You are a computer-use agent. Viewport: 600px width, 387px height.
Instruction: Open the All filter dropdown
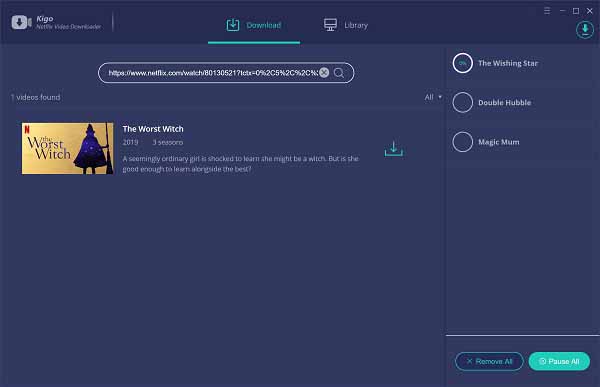[x=433, y=97]
